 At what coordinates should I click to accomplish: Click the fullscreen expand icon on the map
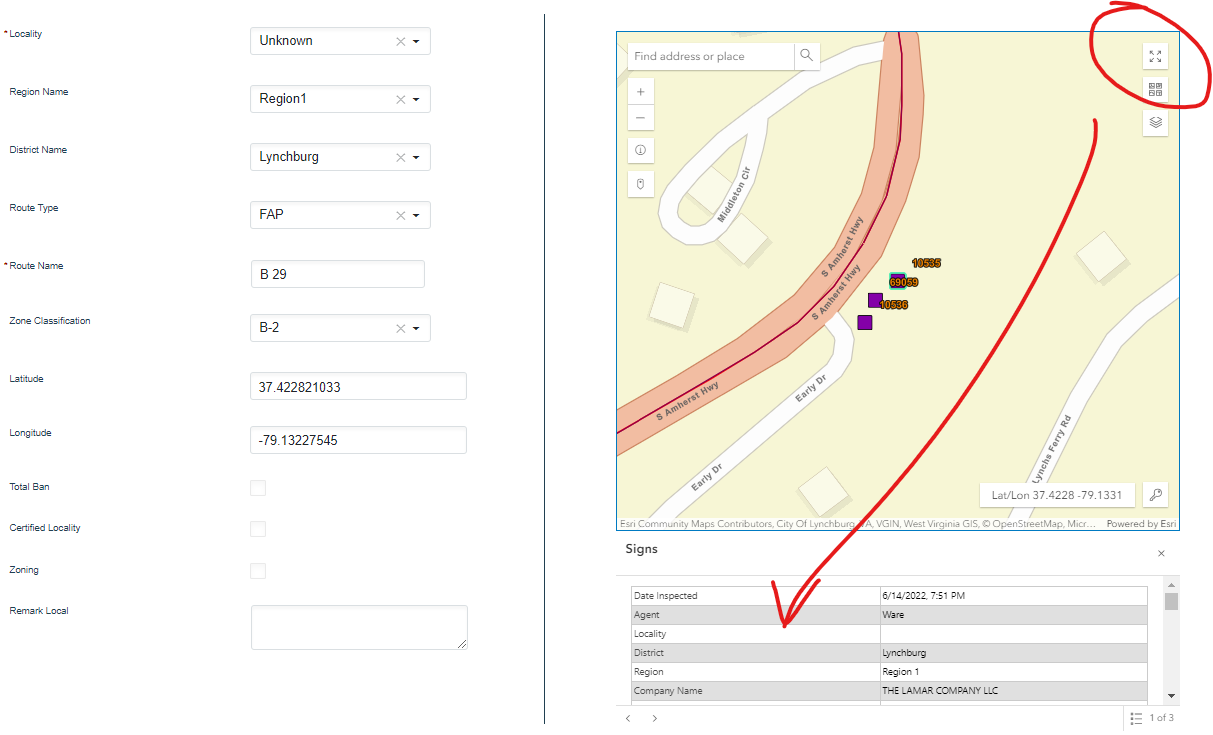coord(1155,56)
